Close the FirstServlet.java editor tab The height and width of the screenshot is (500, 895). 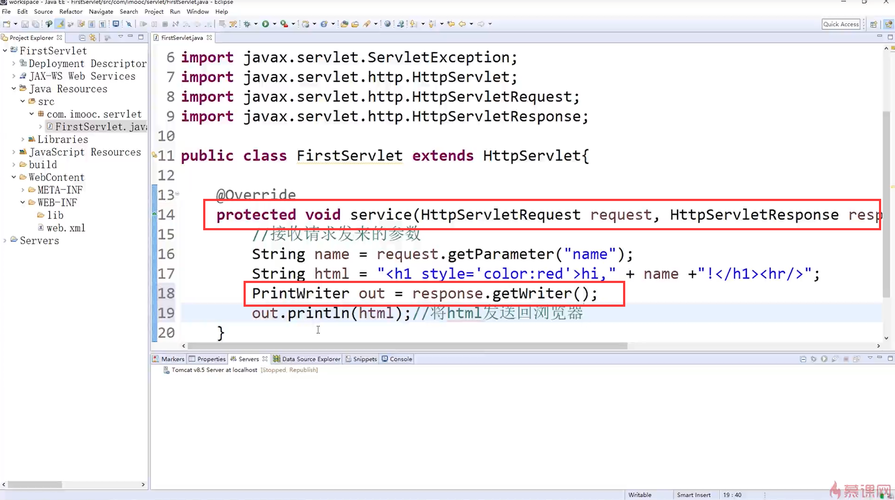coord(211,38)
